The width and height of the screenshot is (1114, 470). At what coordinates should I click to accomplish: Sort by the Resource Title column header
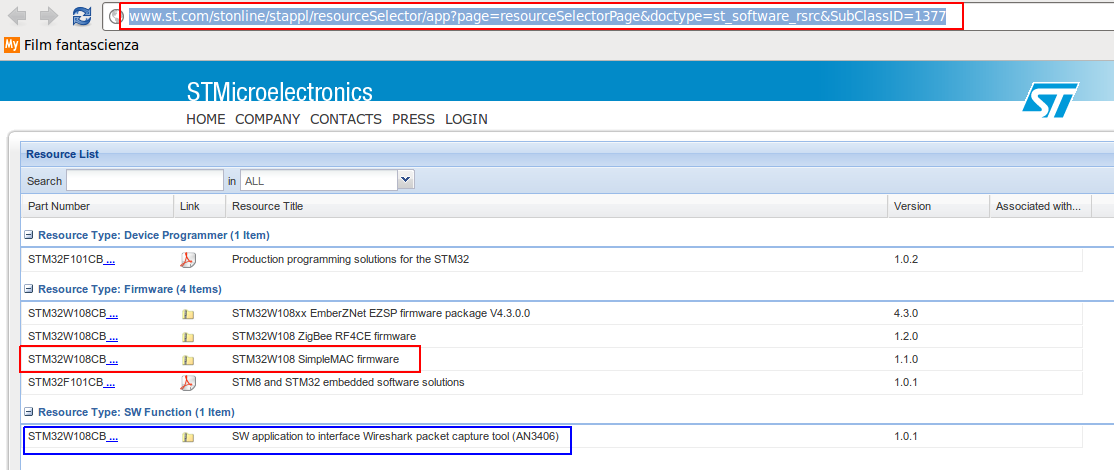coord(267,206)
